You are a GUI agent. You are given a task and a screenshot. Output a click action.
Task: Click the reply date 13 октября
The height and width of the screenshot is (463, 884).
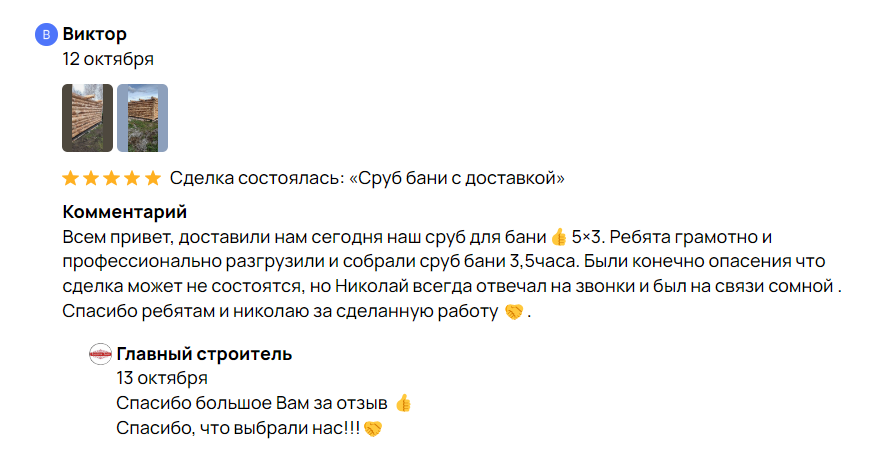coord(162,378)
